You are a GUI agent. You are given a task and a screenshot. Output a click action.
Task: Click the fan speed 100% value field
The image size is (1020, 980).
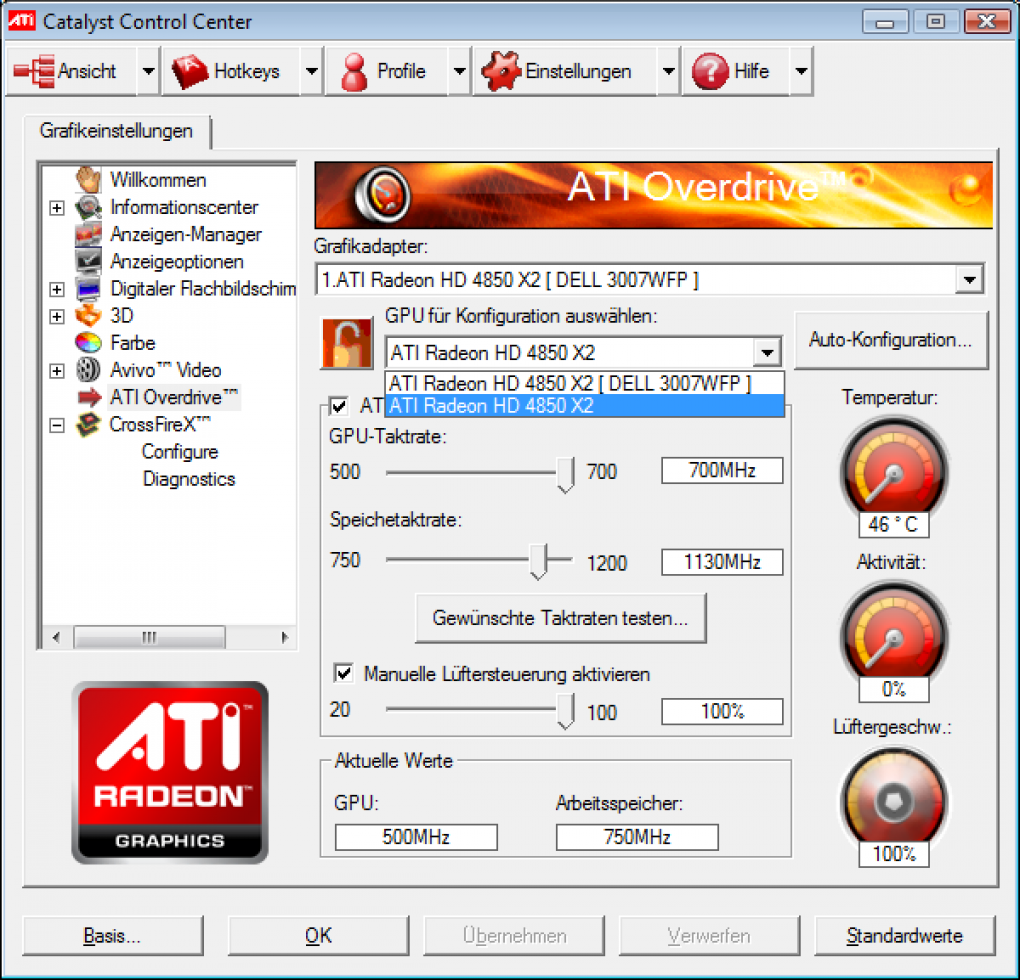(x=722, y=711)
